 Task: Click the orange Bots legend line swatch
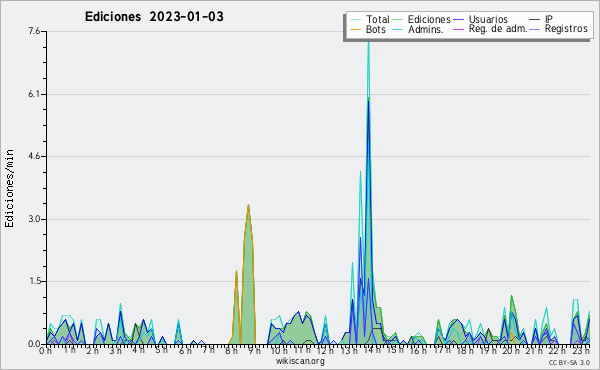[355, 29]
